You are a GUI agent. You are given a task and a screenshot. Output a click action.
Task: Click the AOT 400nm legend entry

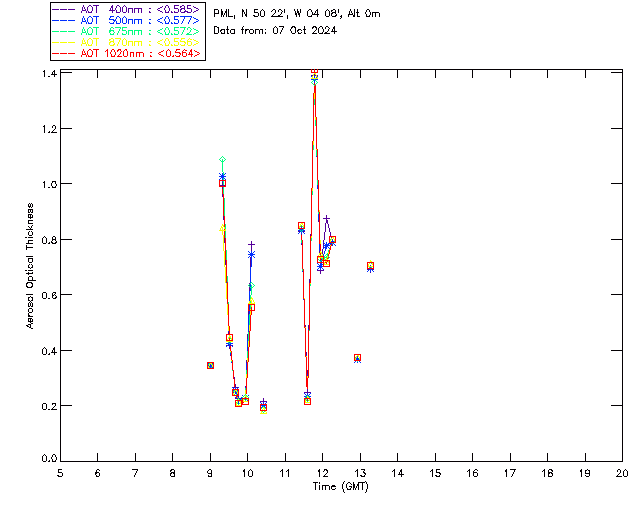126,9
